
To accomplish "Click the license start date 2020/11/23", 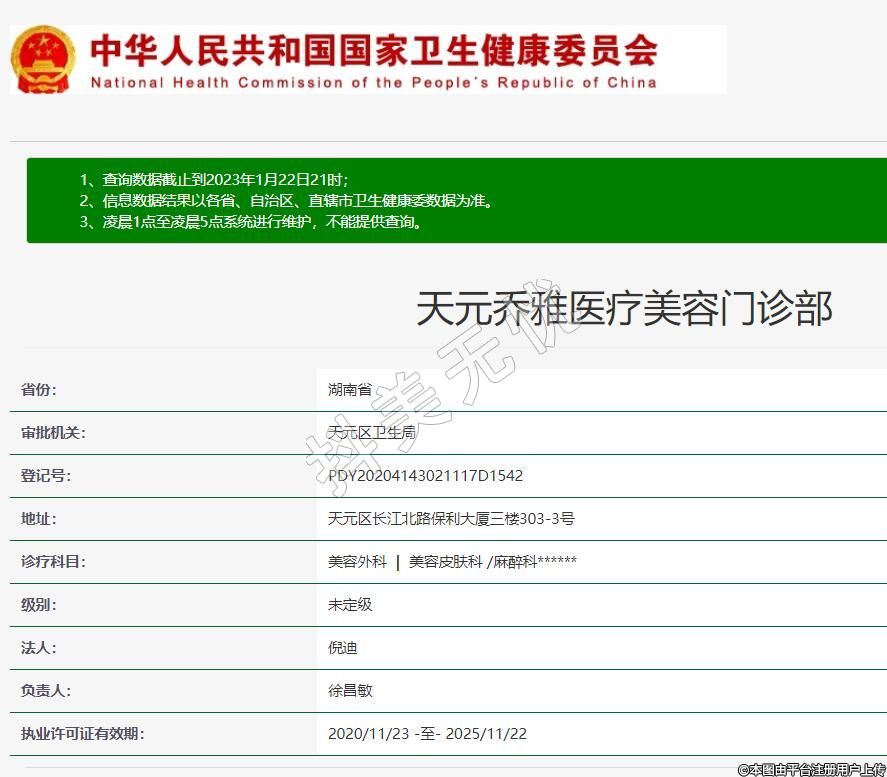I will [368, 734].
